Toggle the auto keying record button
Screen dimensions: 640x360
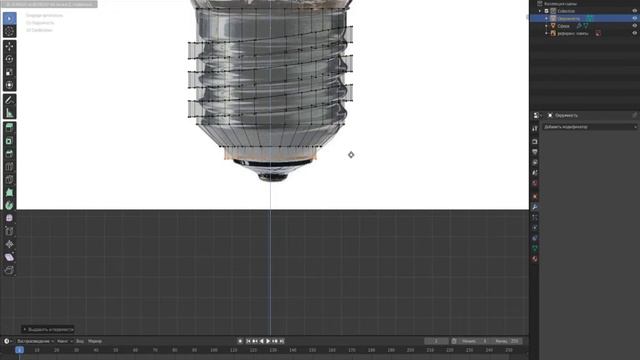[x=240, y=341]
